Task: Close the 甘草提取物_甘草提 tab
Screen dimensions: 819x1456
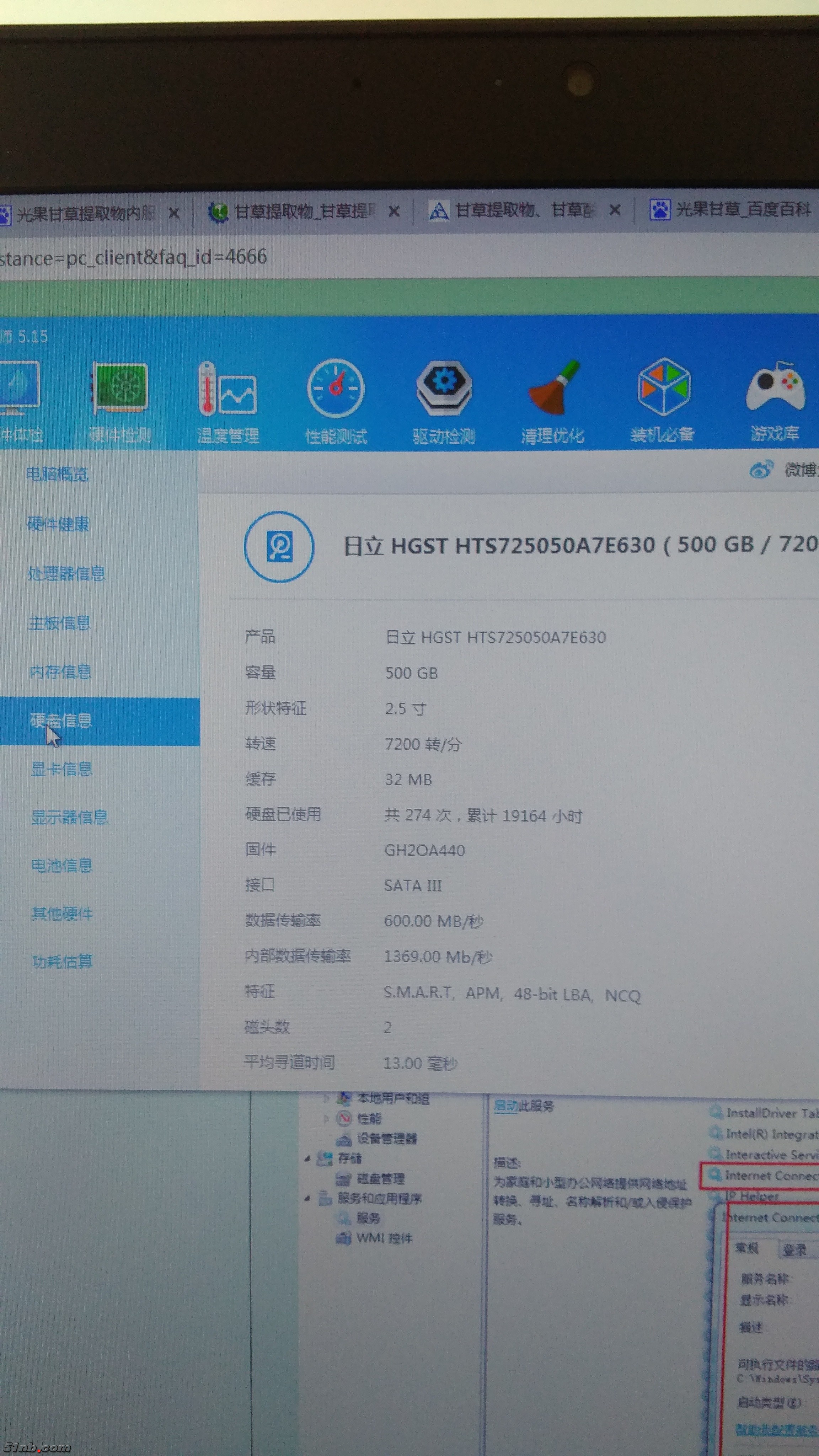Action: [395, 212]
